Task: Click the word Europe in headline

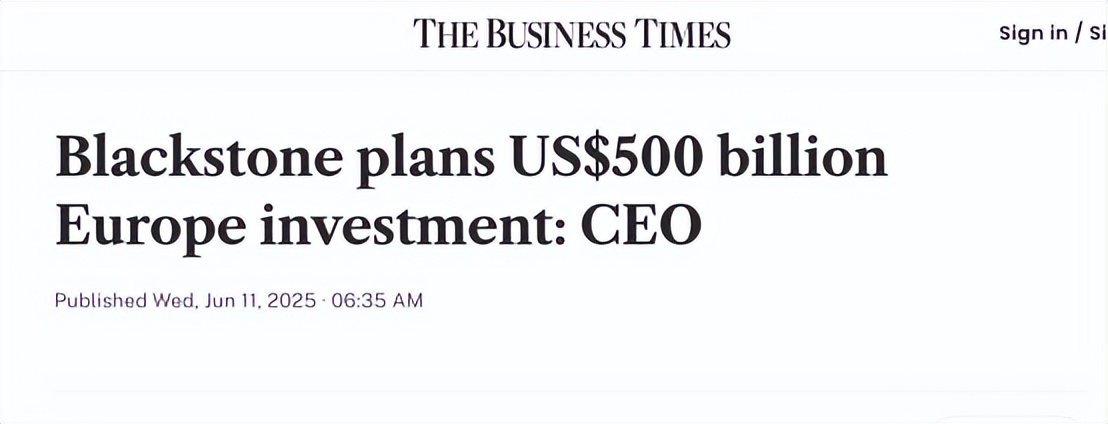Action: point(150,226)
